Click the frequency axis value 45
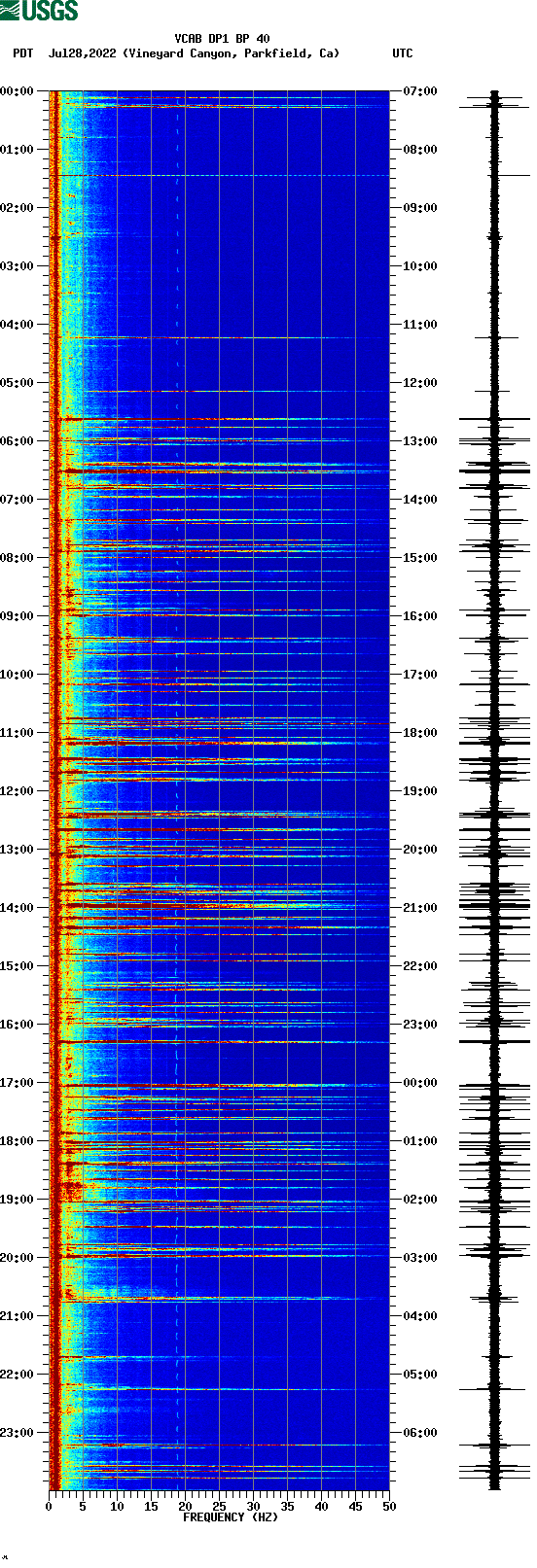Image resolution: width=537 pixels, height=1568 pixels. [x=355, y=1507]
